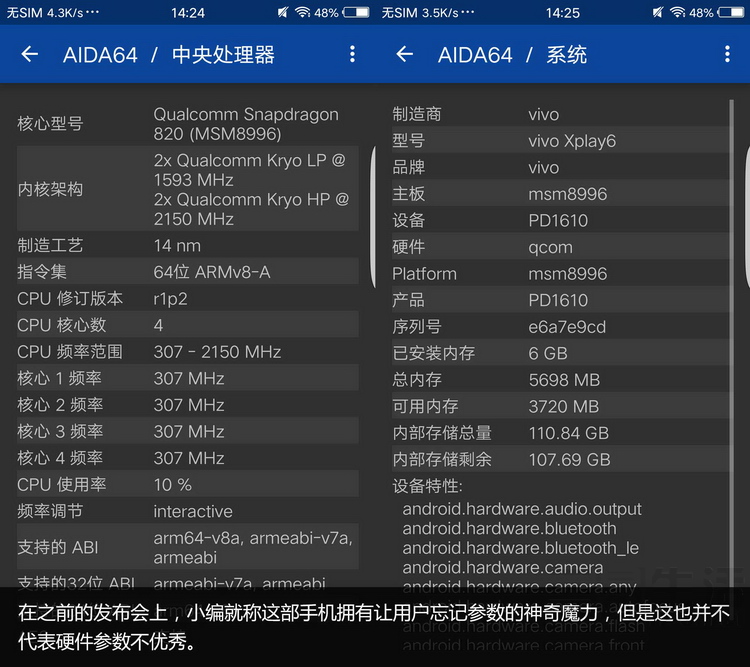Select android.hardware.audio.output entry

point(522,509)
